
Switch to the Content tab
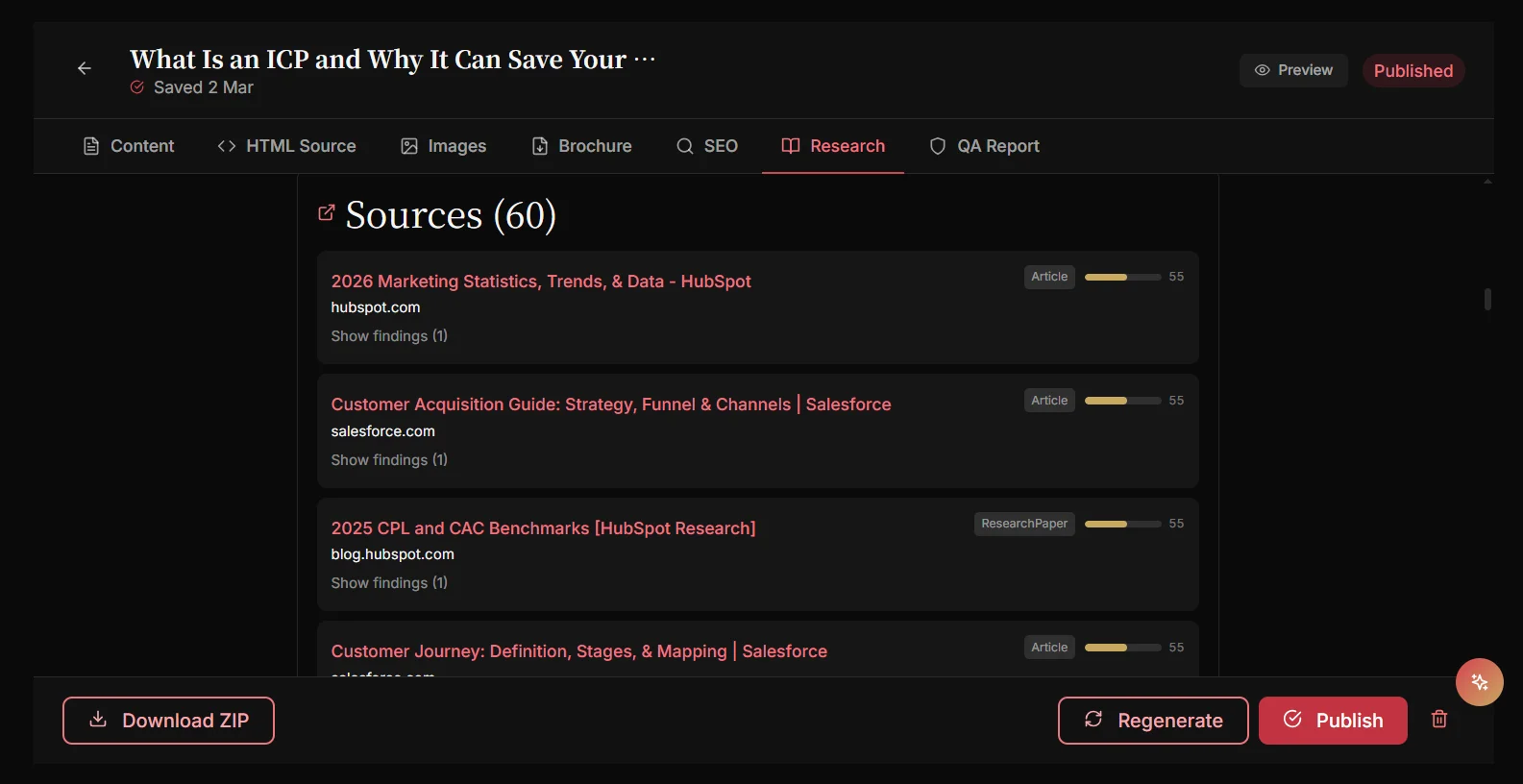click(x=129, y=146)
